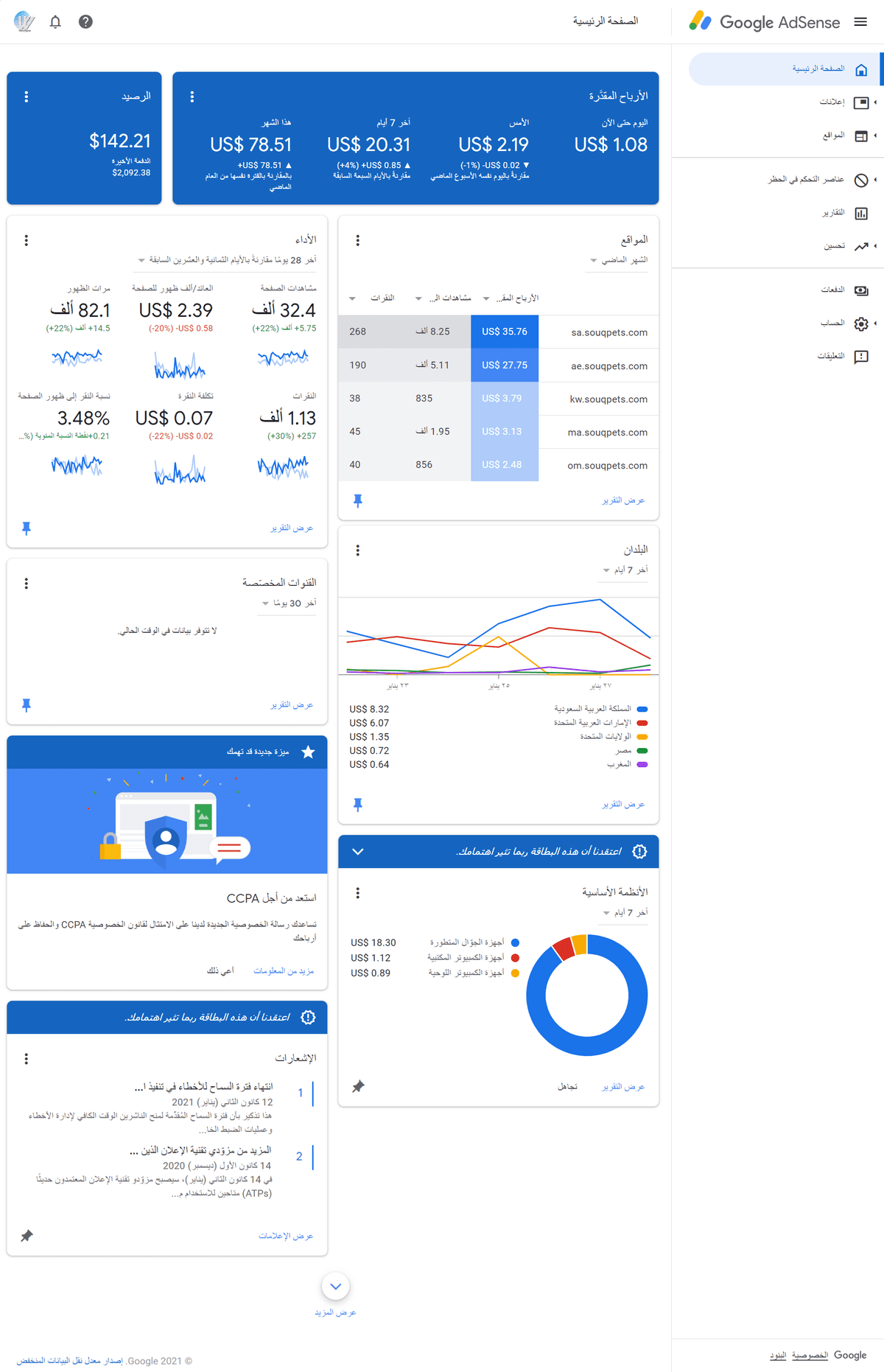The image size is (884, 1372).
Task: Open عرض الإعلامات link in notifications card
Action: 286,1236
